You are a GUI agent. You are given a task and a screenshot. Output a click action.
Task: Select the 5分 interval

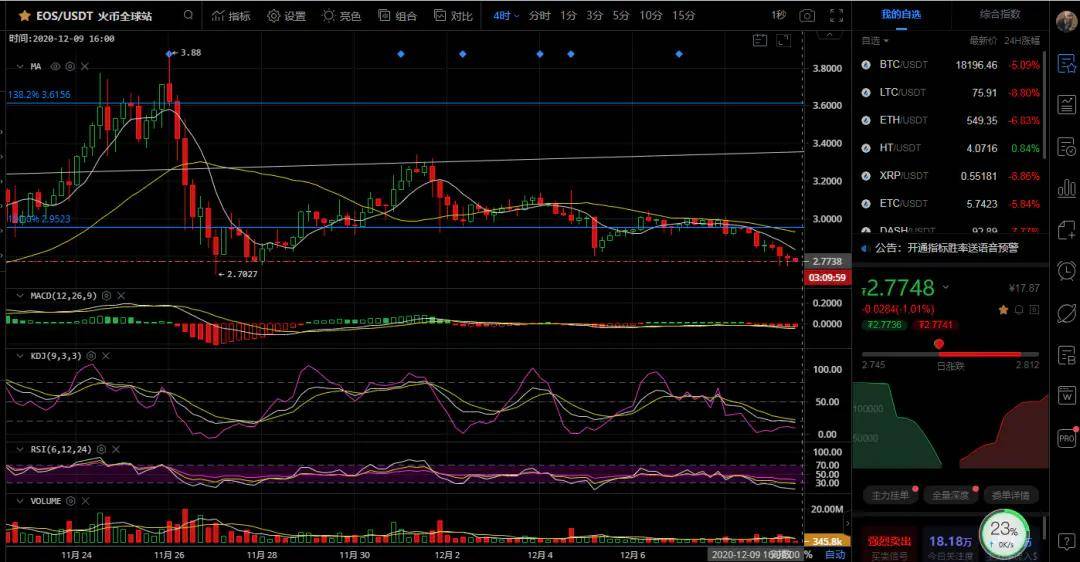pos(621,15)
